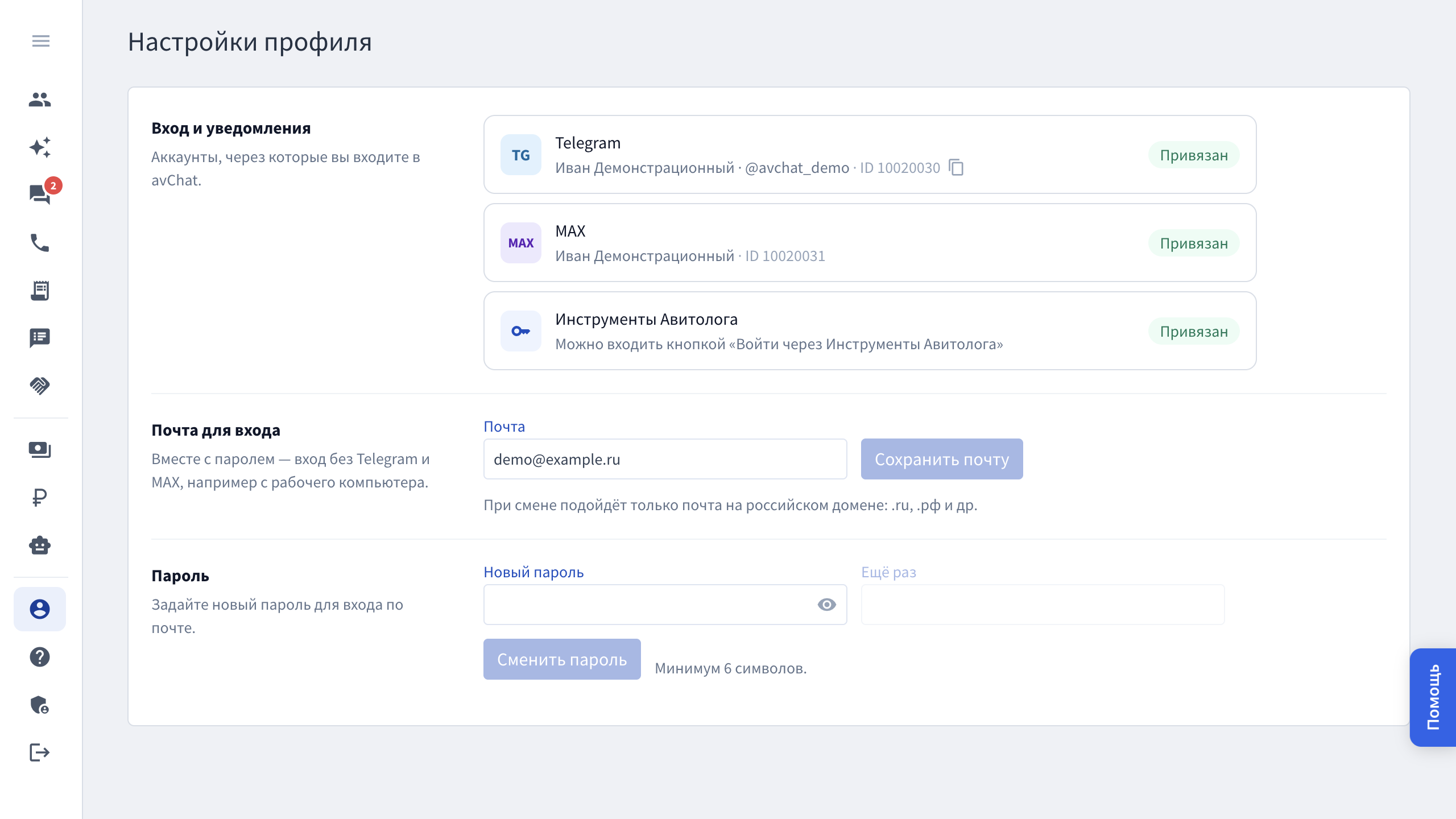The image size is (1456, 819).
Task: Click the logout icon in sidebar
Action: pos(40,752)
